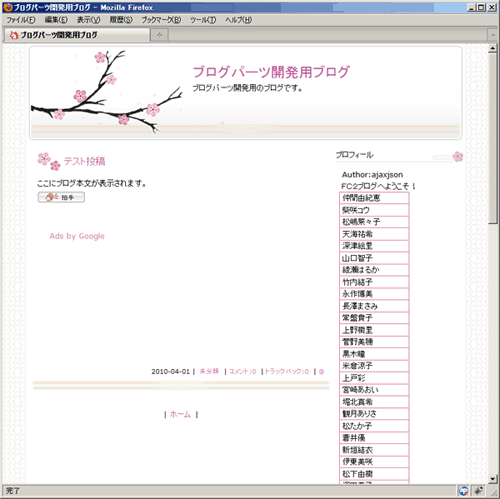Select 黒木瞳 in the name list

click(x=374, y=354)
